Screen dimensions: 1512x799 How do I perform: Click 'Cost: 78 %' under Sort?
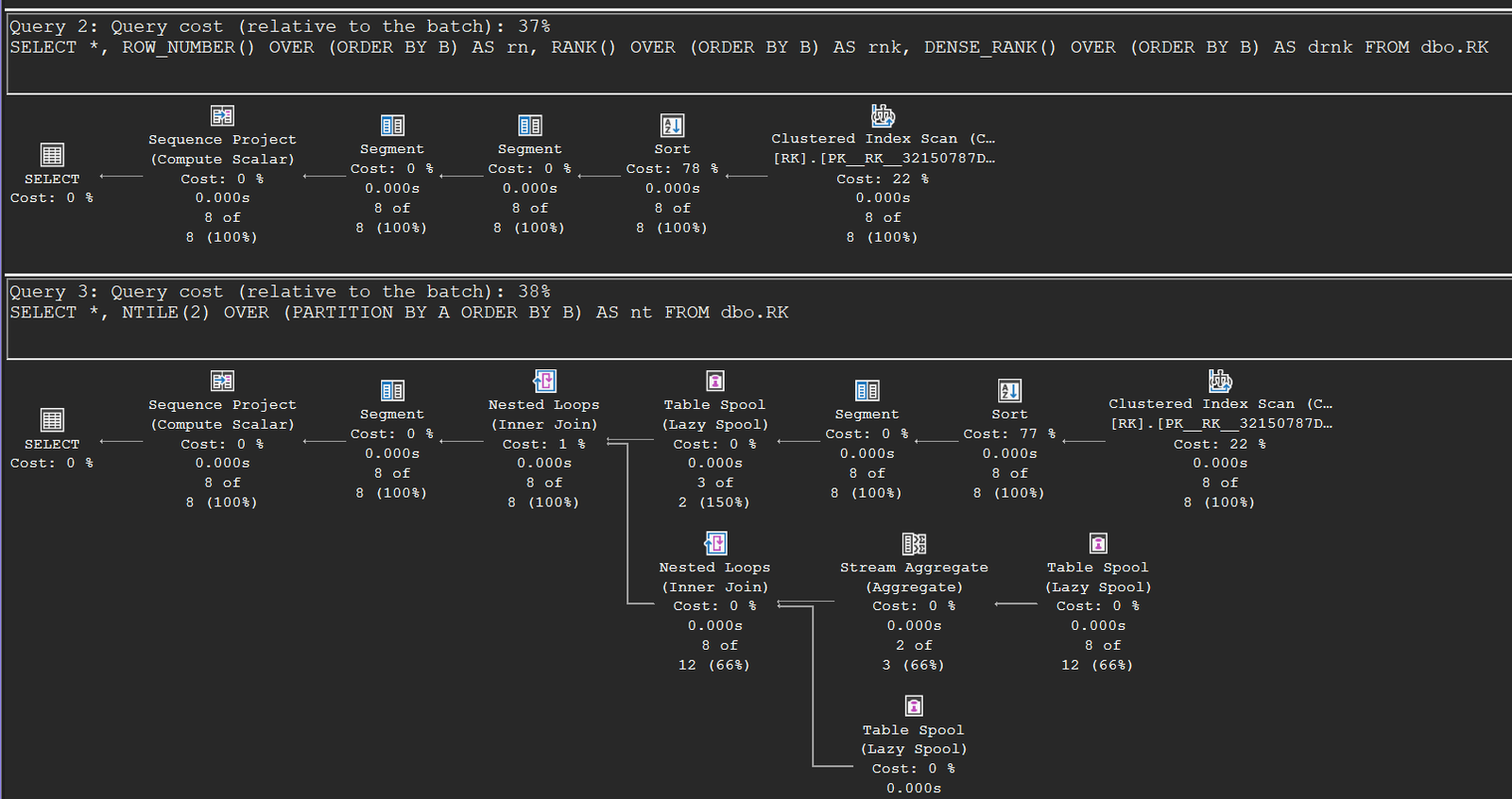[672, 169]
